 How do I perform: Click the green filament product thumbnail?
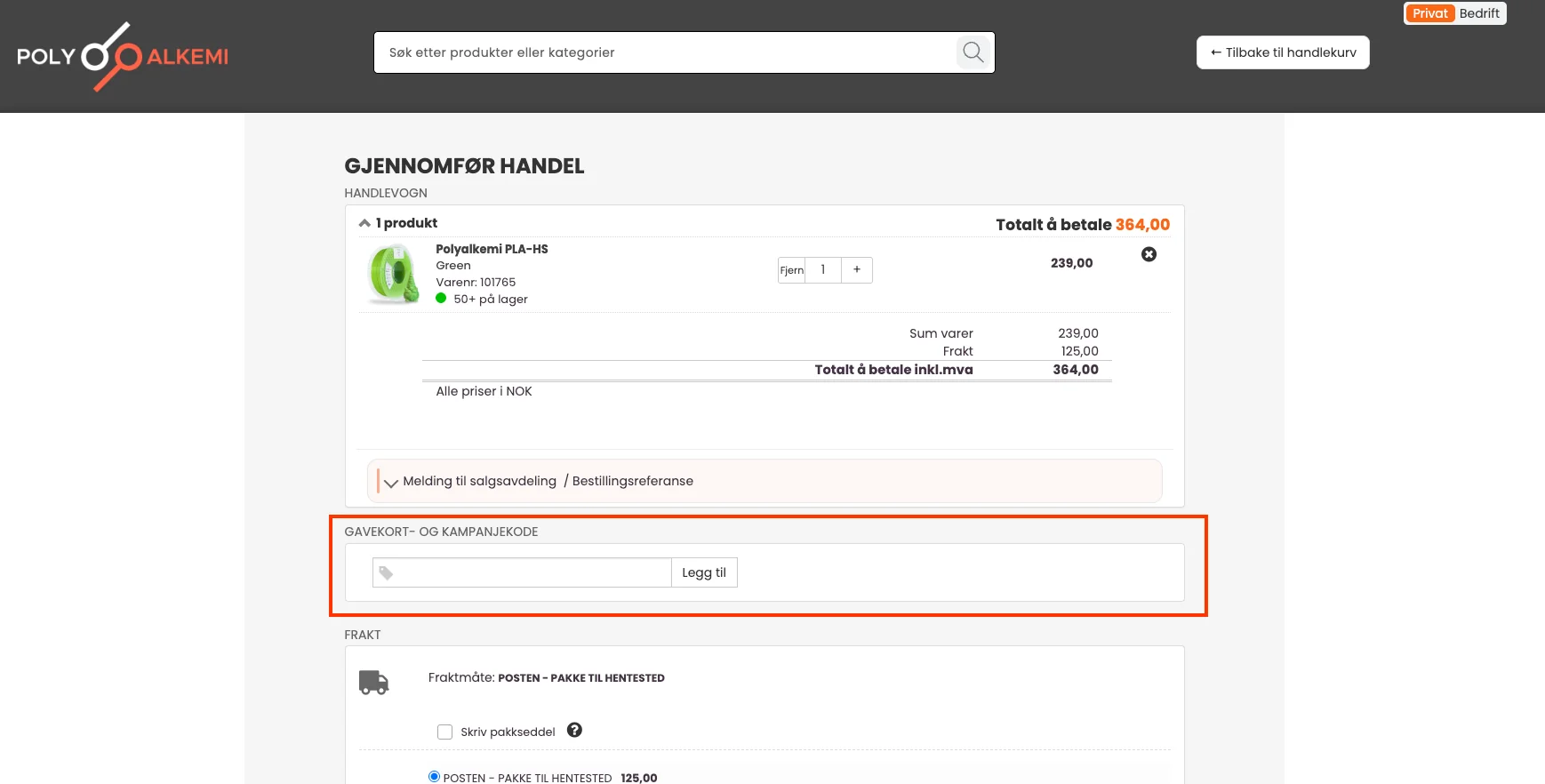pyautogui.click(x=393, y=274)
